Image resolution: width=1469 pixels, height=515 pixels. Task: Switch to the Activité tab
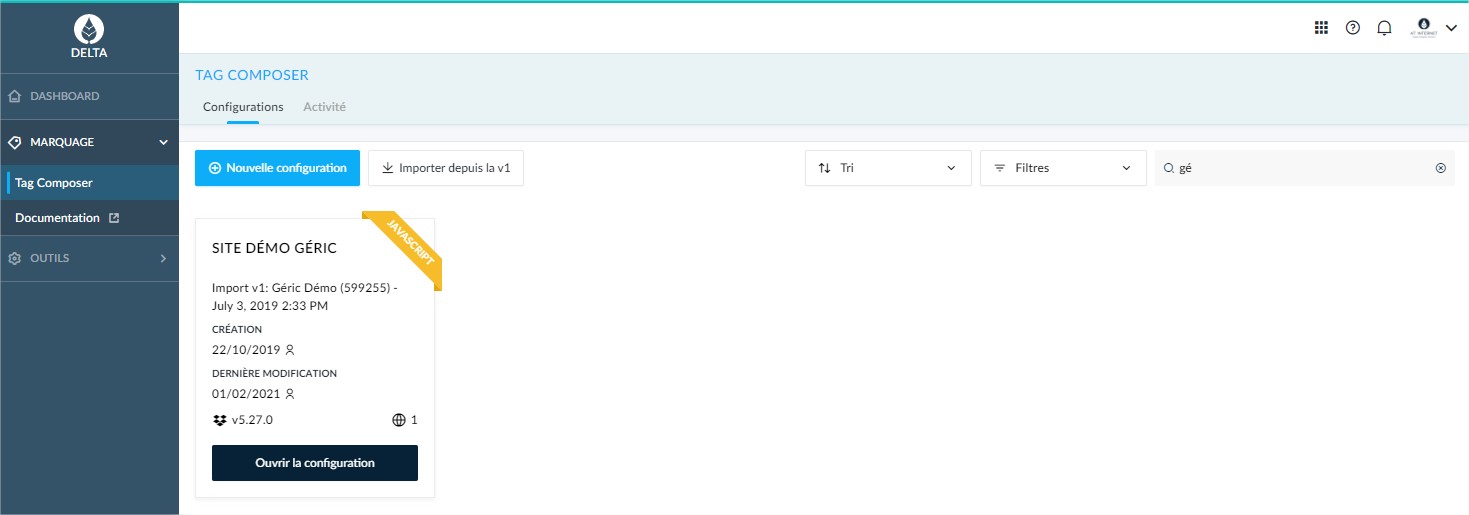pyautogui.click(x=324, y=107)
